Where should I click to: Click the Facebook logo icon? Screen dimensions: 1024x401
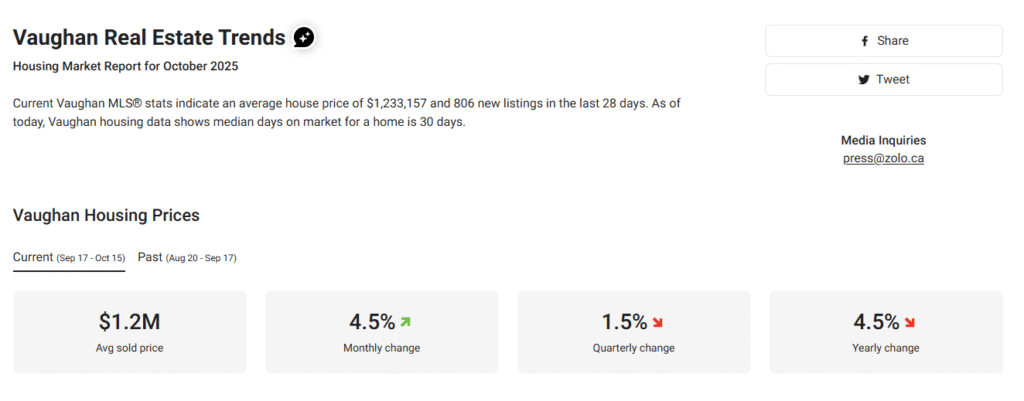[x=864, y=41]
